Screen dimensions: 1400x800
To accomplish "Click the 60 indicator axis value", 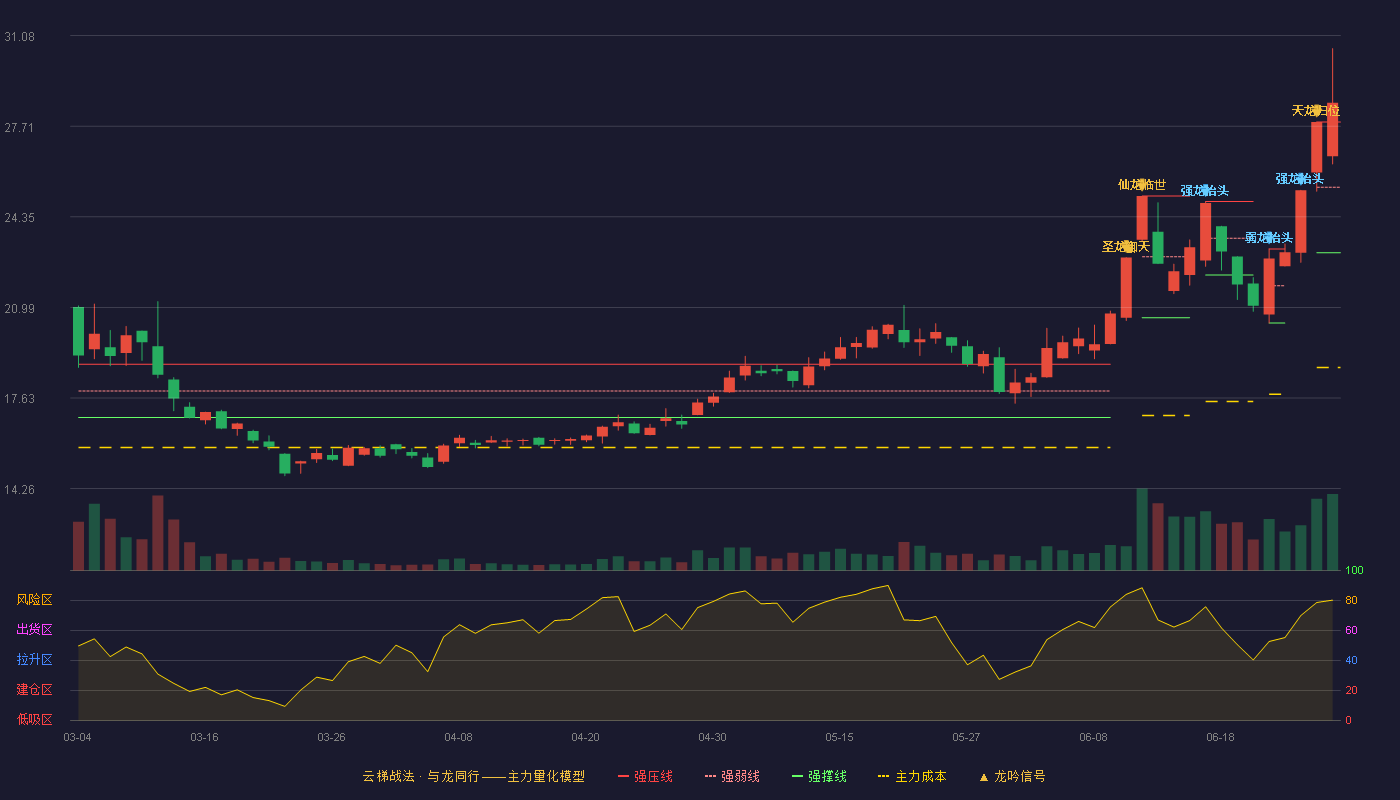I will click(1350, 630).
